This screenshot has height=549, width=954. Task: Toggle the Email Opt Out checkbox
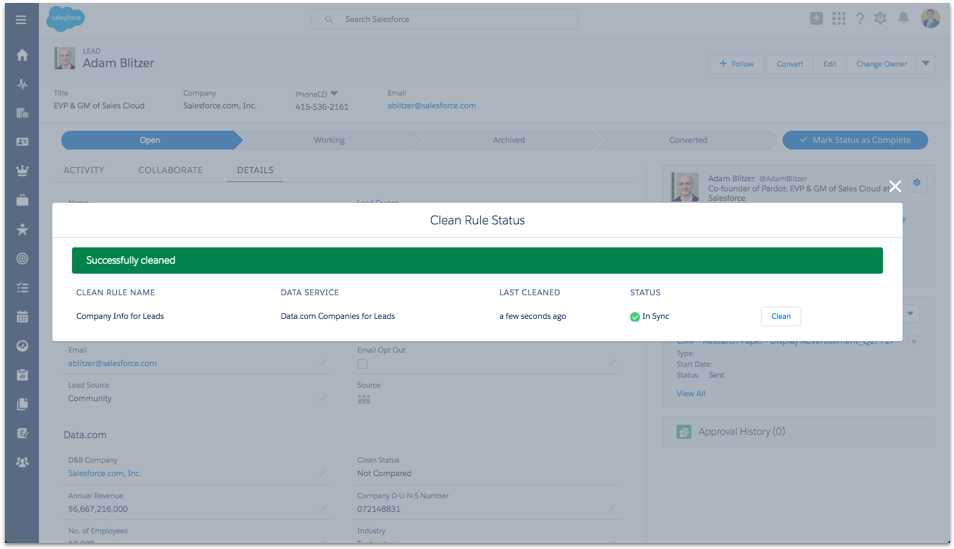363,364
